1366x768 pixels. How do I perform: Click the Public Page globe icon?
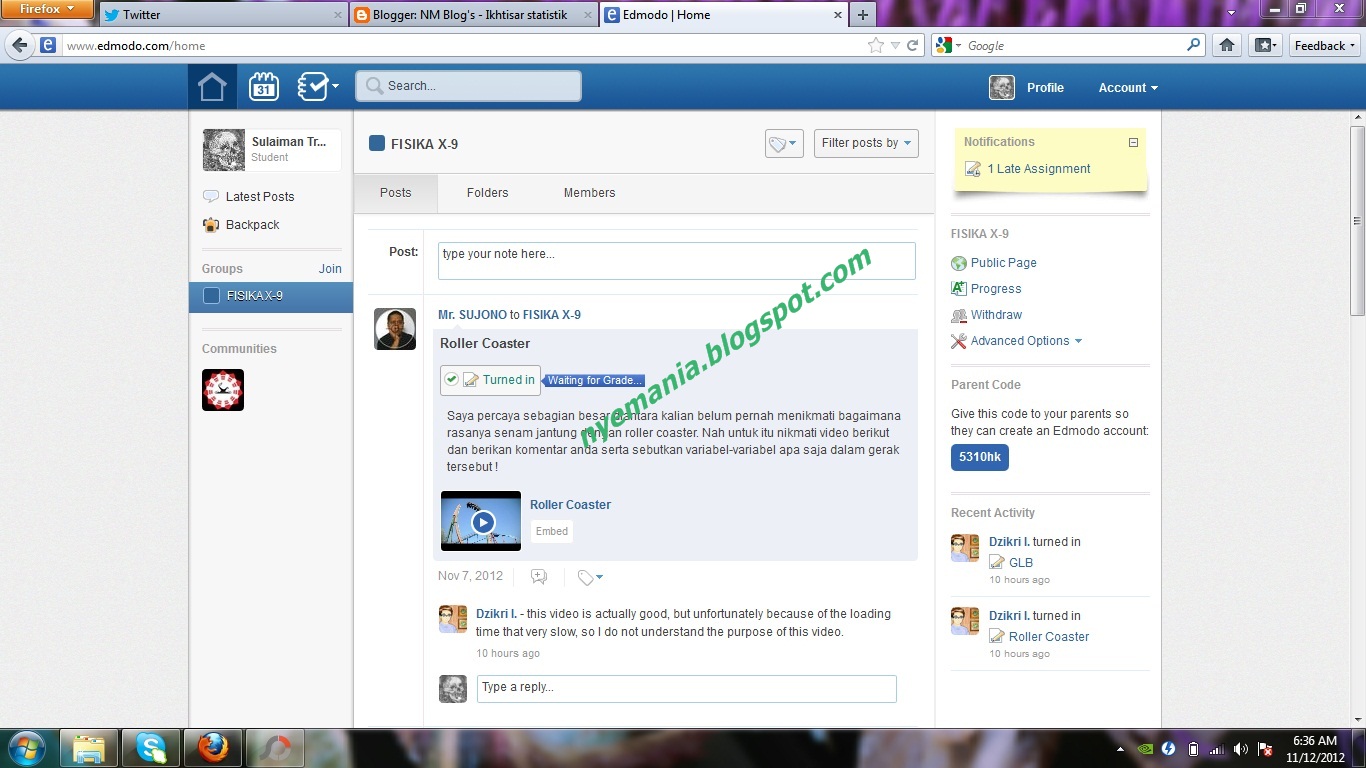(x=958, y=263)
